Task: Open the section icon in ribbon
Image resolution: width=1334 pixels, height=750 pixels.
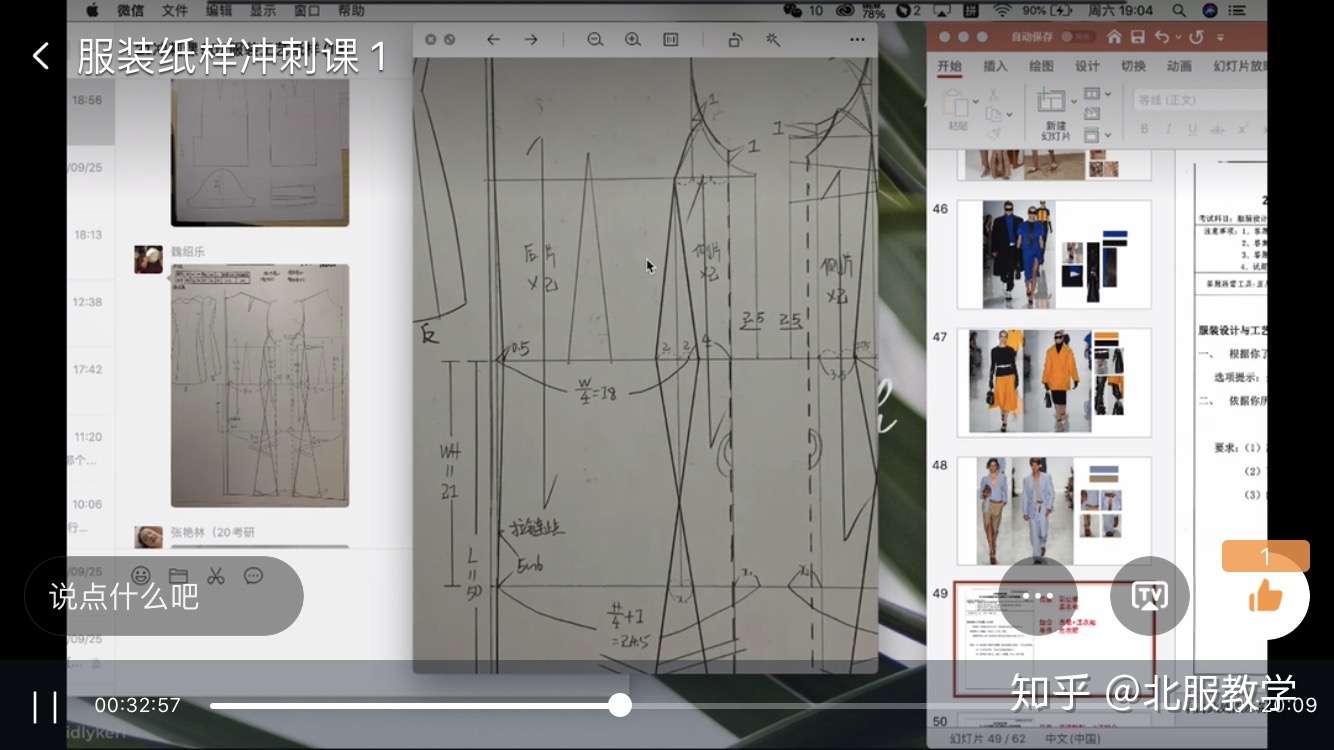Action: tap(1091, 134)
